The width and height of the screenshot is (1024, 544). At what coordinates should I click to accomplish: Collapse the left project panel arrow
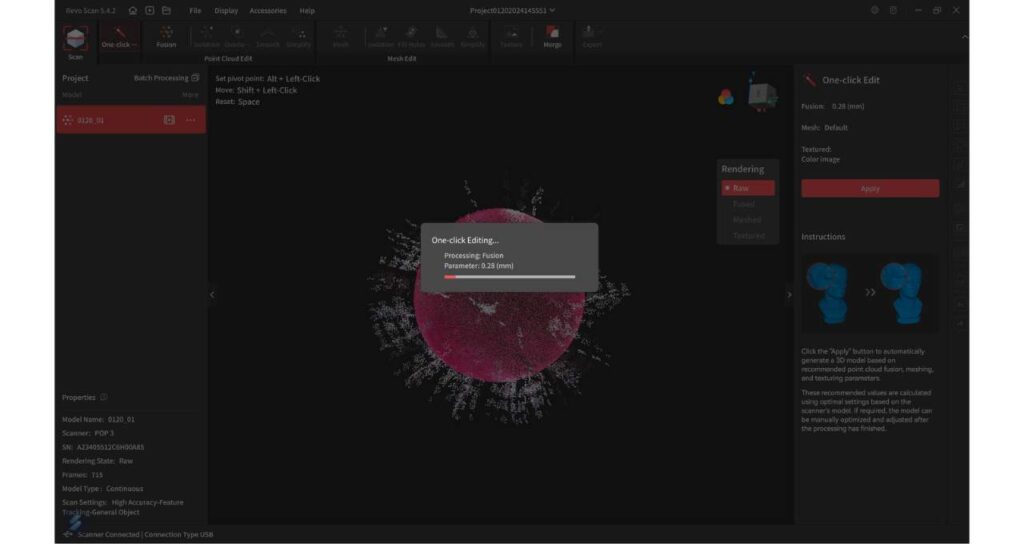tap(212, 294)
